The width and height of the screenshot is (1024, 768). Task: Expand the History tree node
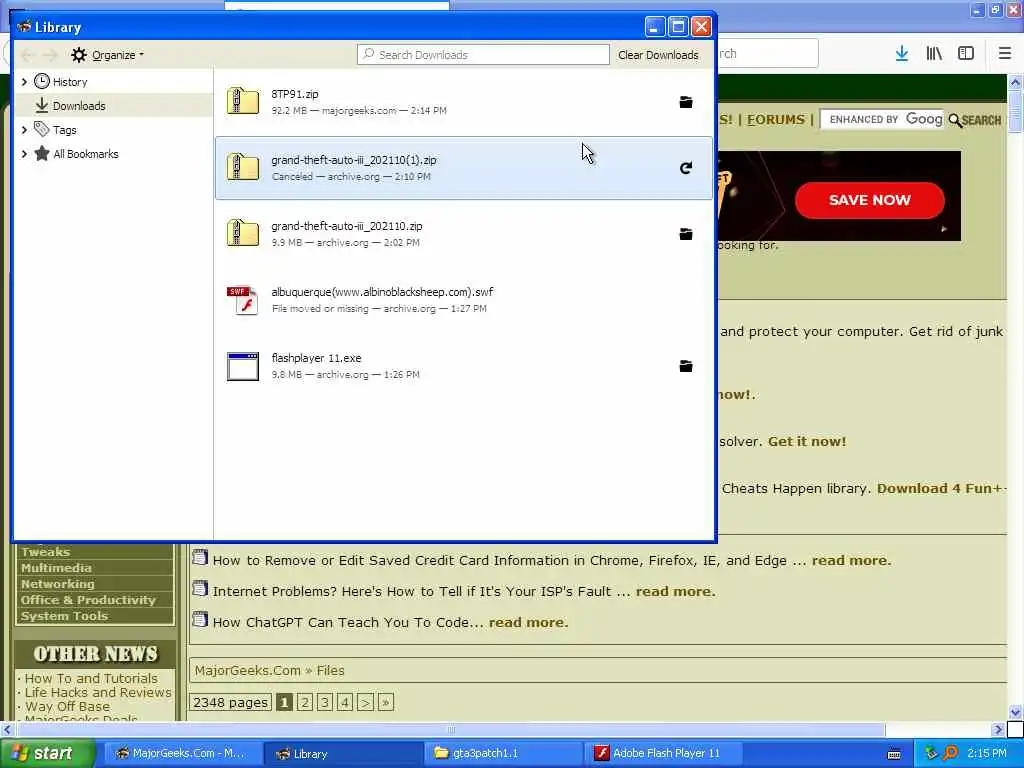point(24,82)
